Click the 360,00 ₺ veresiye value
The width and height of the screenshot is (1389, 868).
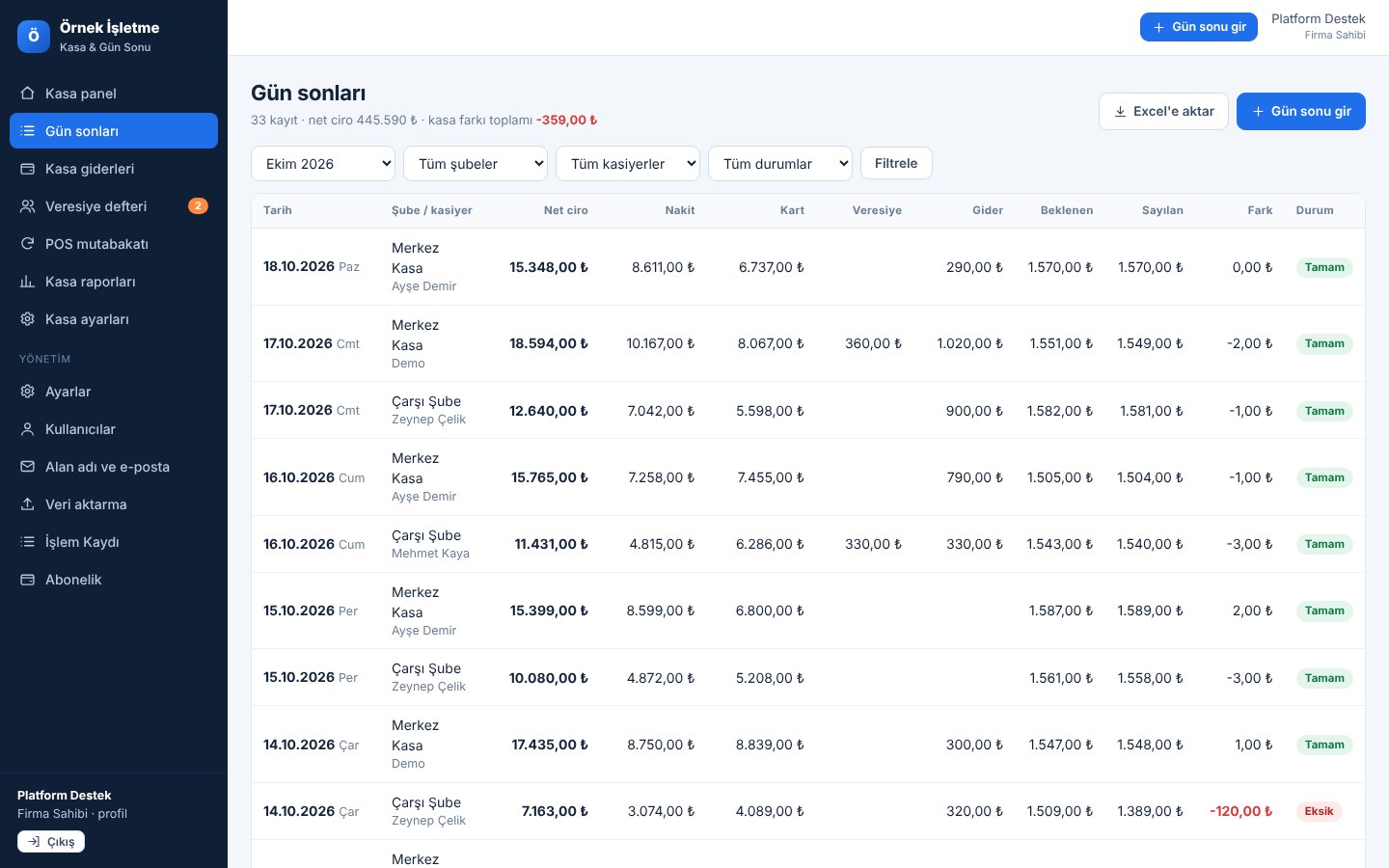pyautogui.click(x=873, y=343)
